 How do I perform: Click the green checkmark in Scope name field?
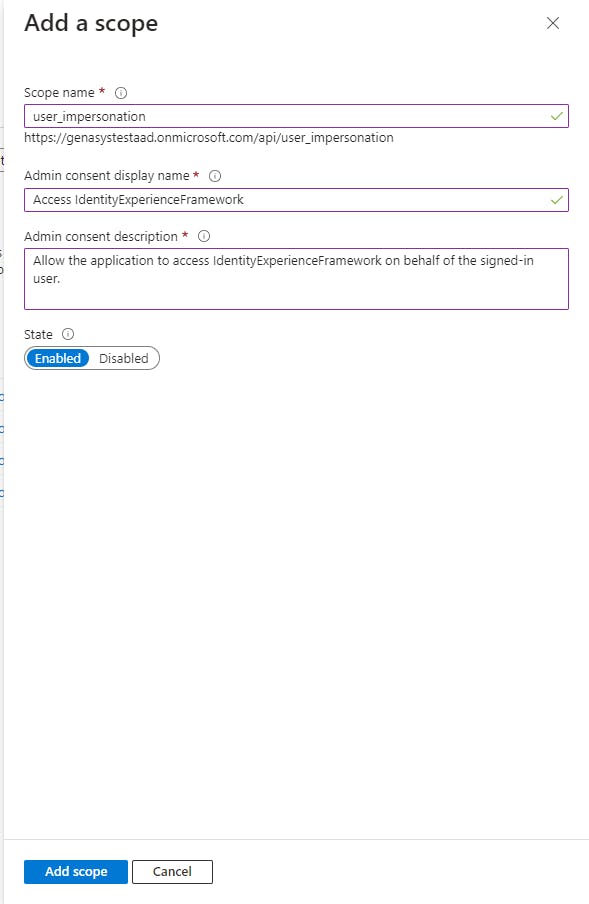tap(556, 116)
